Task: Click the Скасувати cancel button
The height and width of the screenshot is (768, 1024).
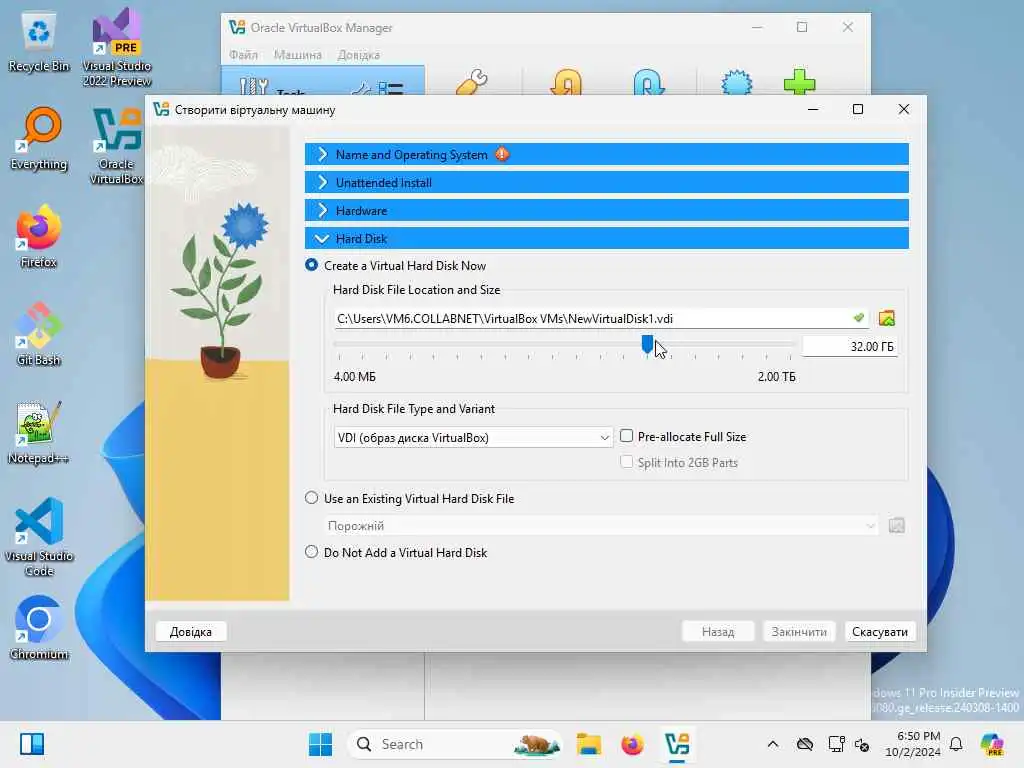Action: (880, 632)
